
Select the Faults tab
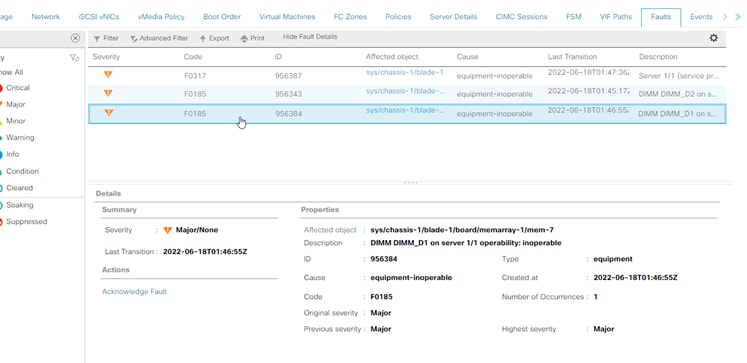coord(661,17)
